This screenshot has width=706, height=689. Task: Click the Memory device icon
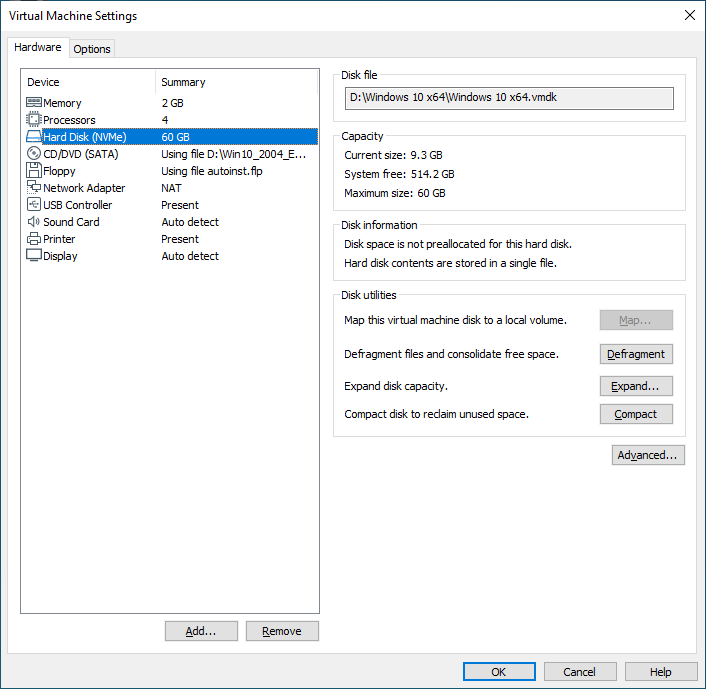pyautogui.click(x=33, y=103)
